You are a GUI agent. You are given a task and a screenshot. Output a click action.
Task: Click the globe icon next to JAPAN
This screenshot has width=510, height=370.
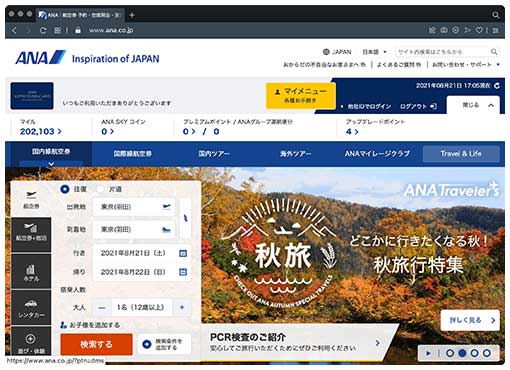[x=326, y=52]
